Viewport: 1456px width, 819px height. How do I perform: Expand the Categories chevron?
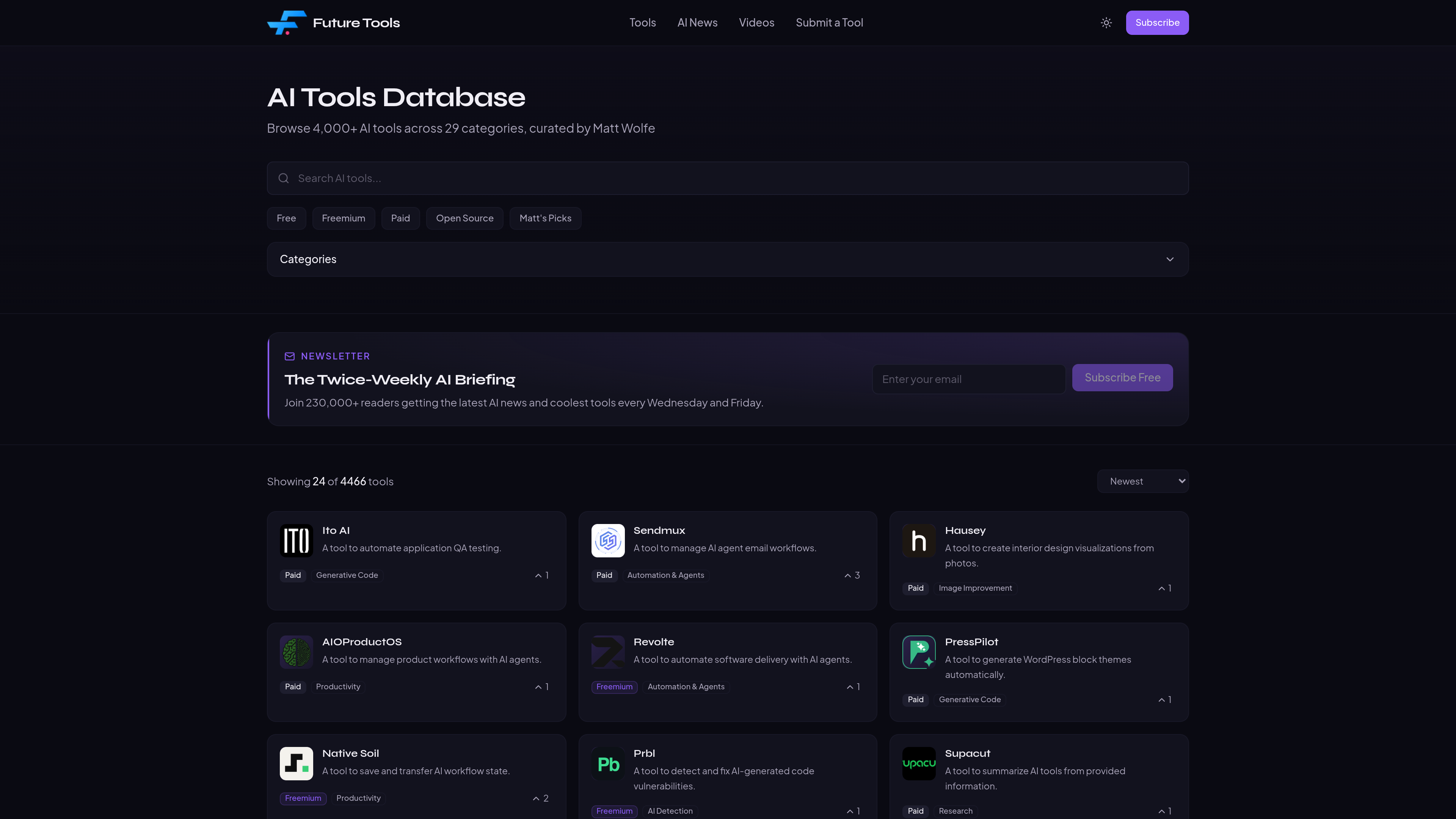pyautogui.click(x=1170, y=259)
